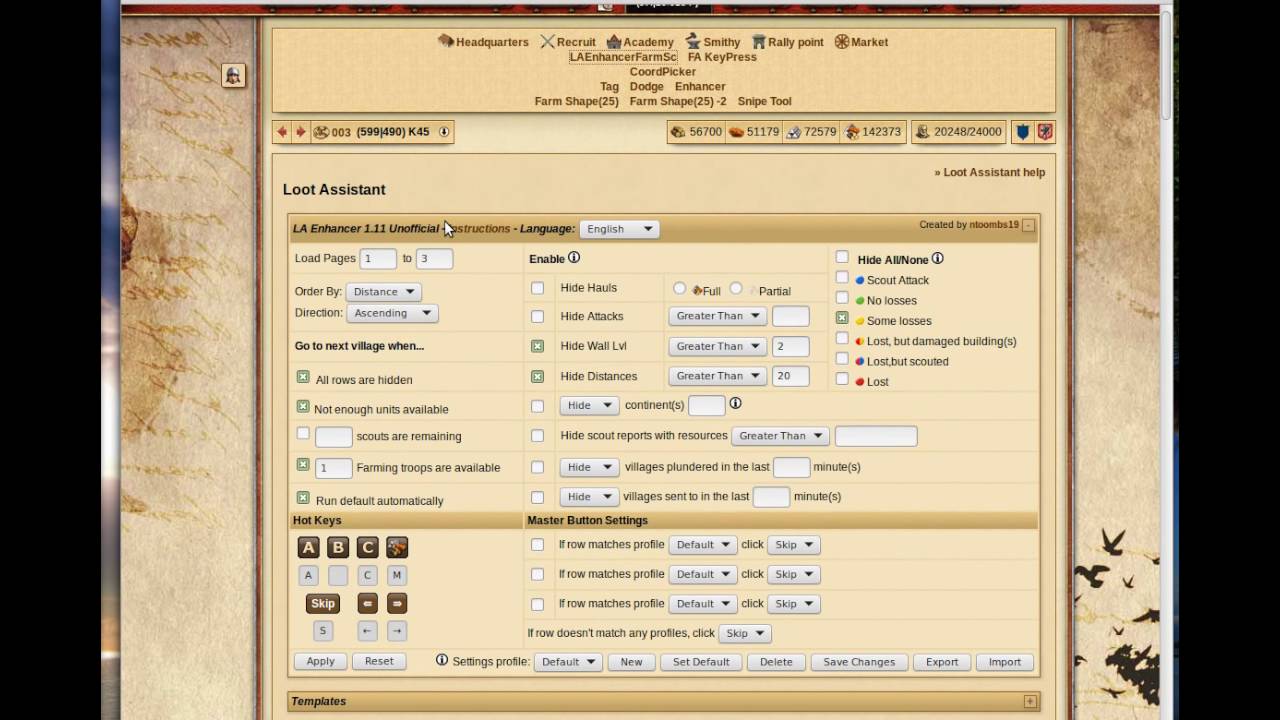Click the Hide Distances value field showing 20

tap(790, 376)
